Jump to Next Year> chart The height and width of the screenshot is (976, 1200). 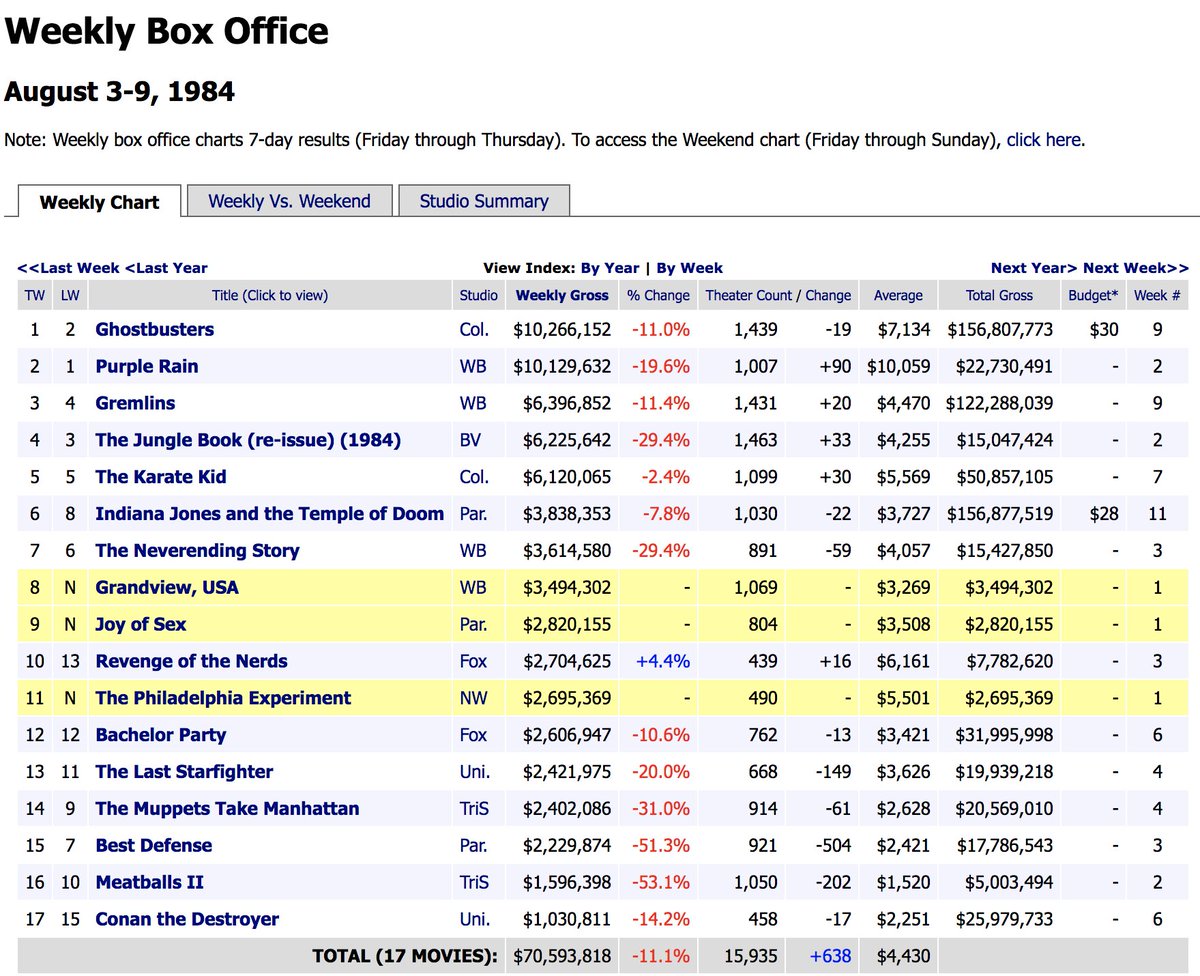tap(1034, 268)
